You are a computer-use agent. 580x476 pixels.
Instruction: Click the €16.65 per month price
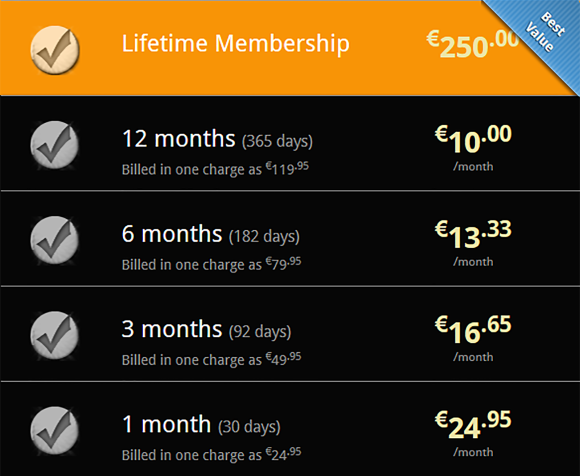point(473,329)
